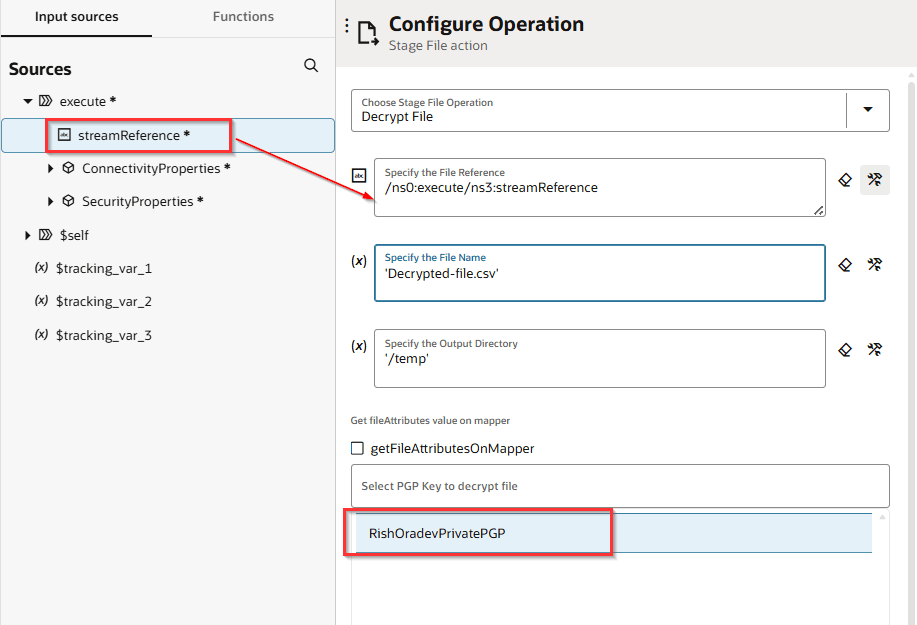Click the eraser icon beside File Name

click(x=845, y=265)
